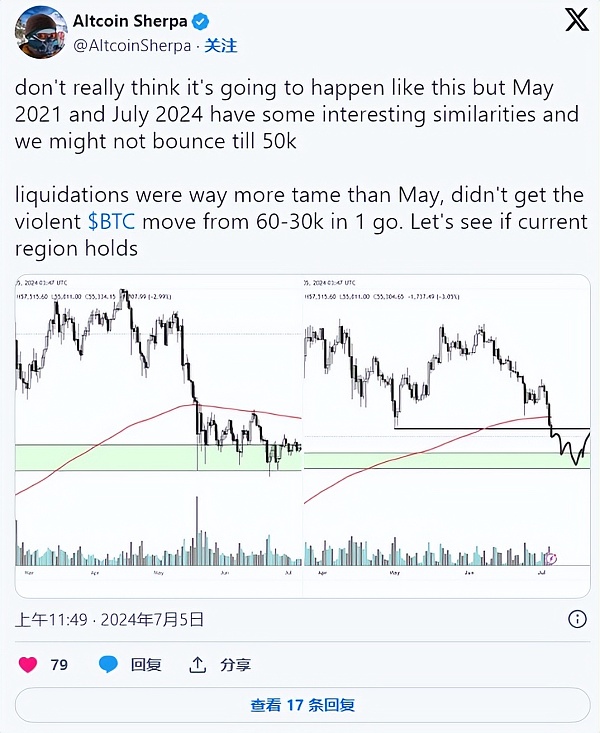Screen dimensions: 600x733
Task: Open the tweet info icon
Action: [577, 620]
